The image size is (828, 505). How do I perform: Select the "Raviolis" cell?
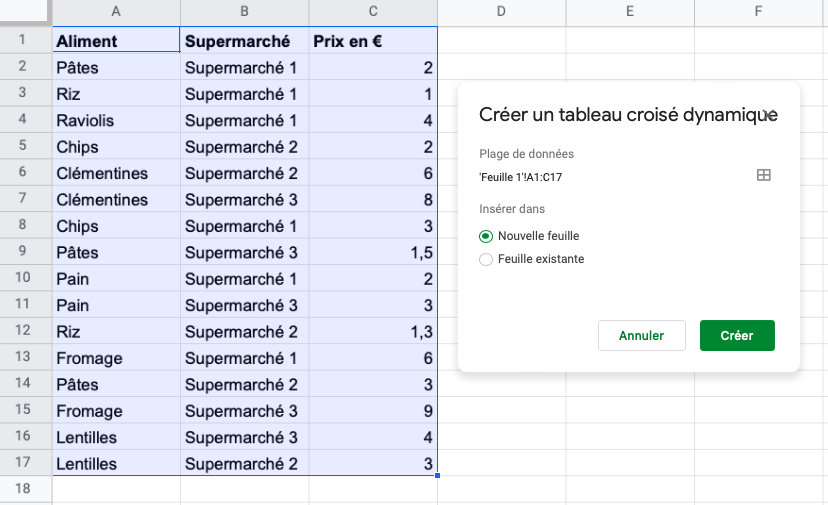pos(116,120)
